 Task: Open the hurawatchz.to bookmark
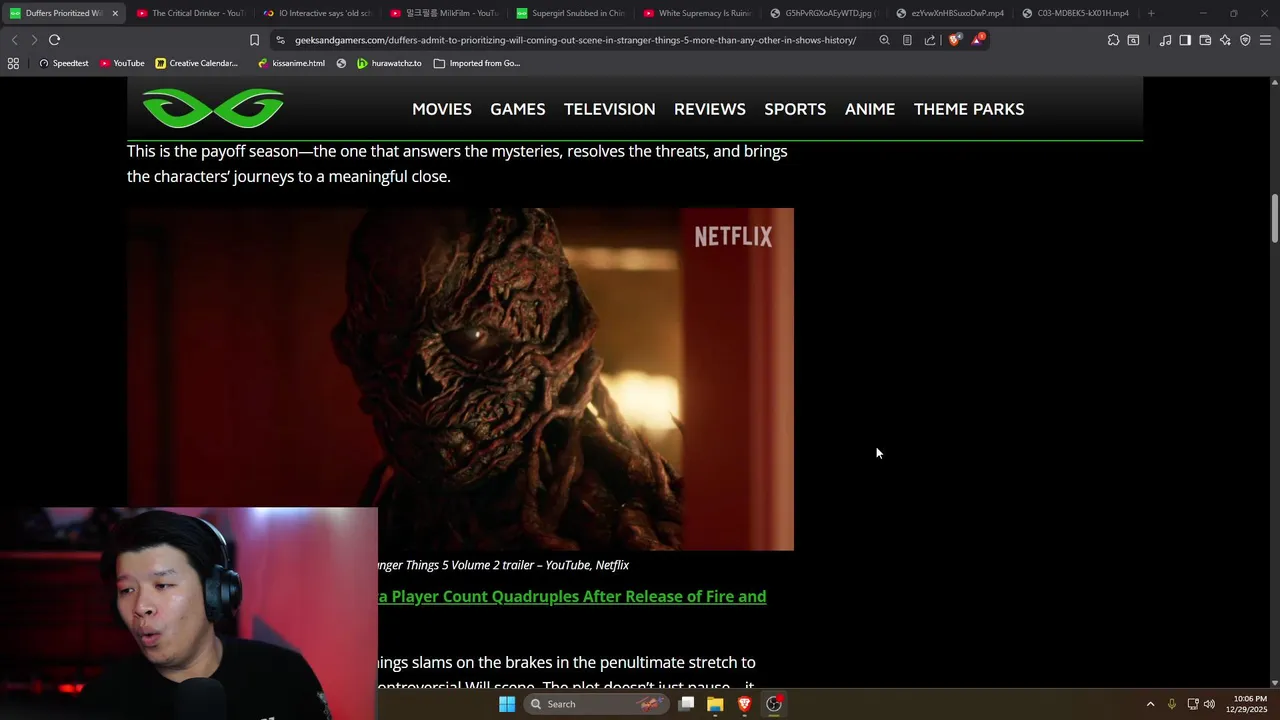pyautogui.click(x=389, y=63)
